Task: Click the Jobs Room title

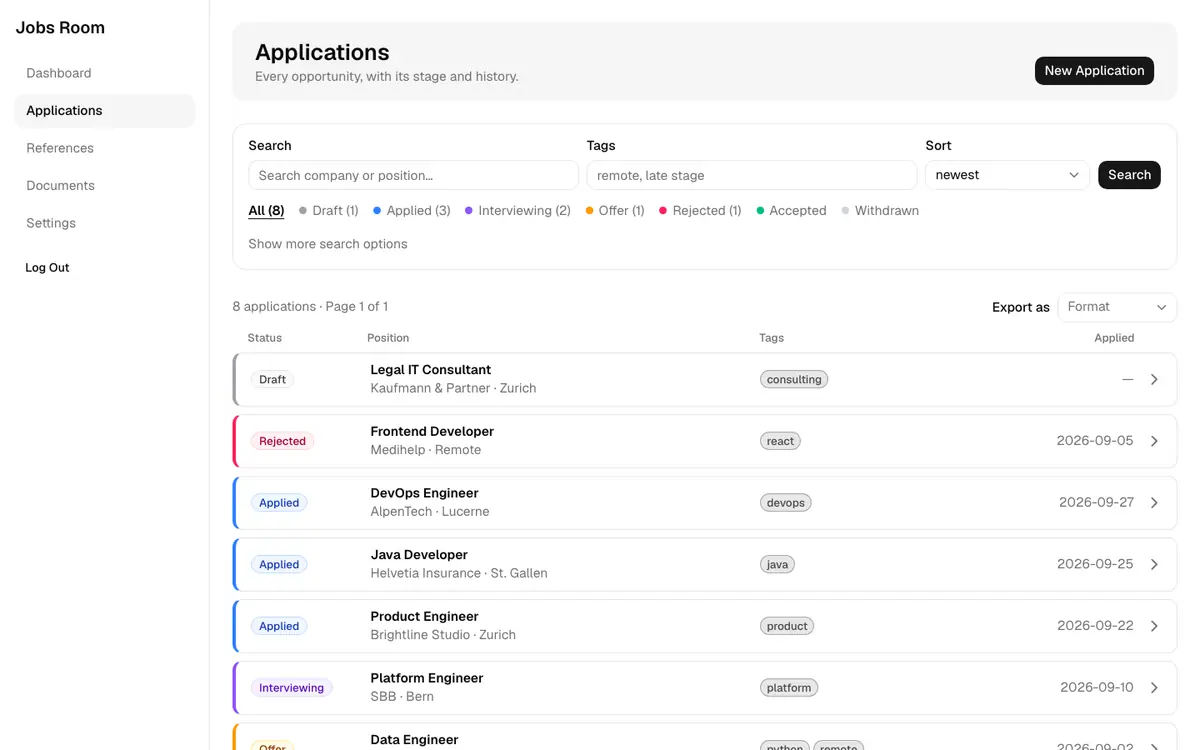Action: (60, 28)
